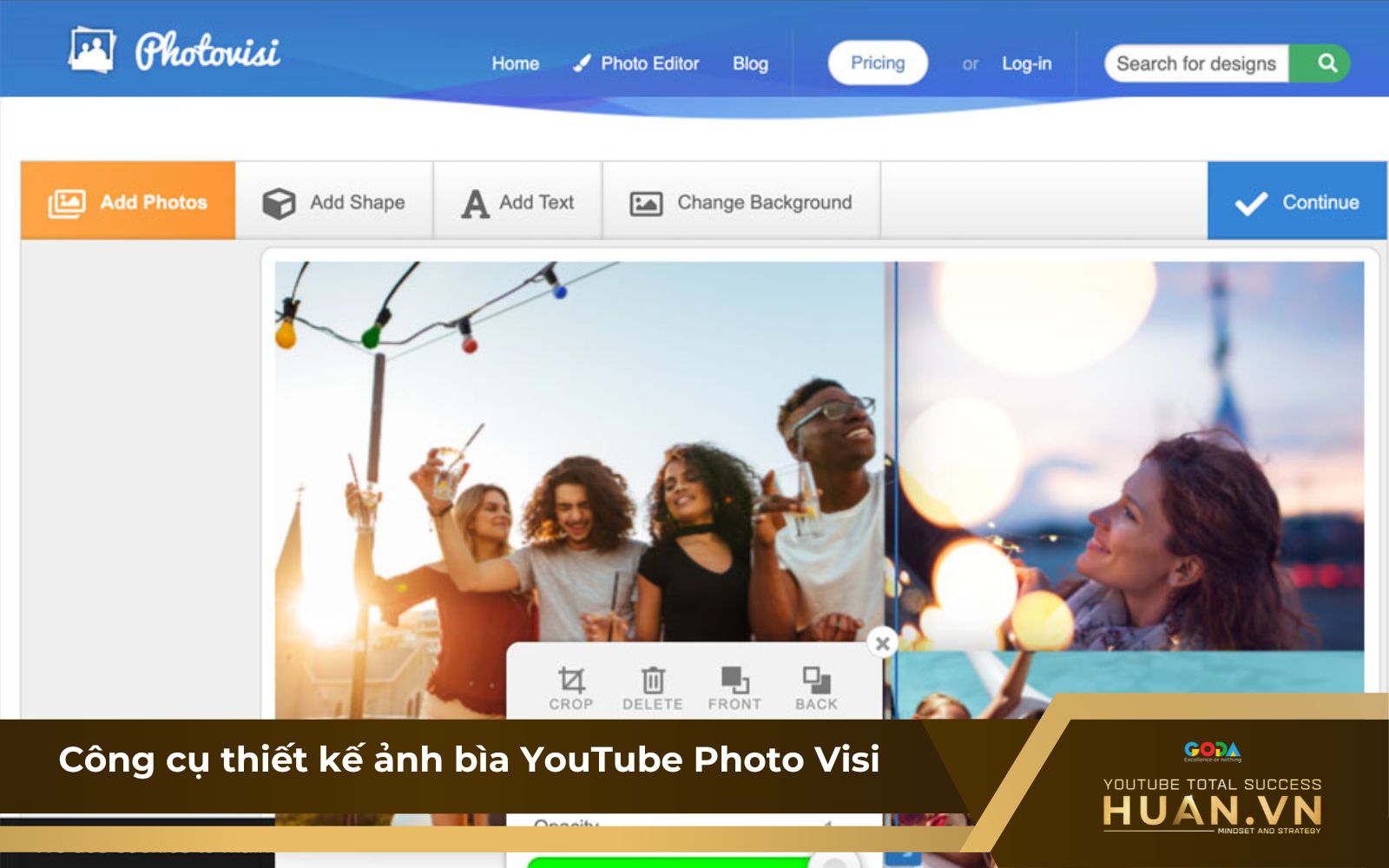Click the Continue button
1389x868 pixels.
point(1297,201)
